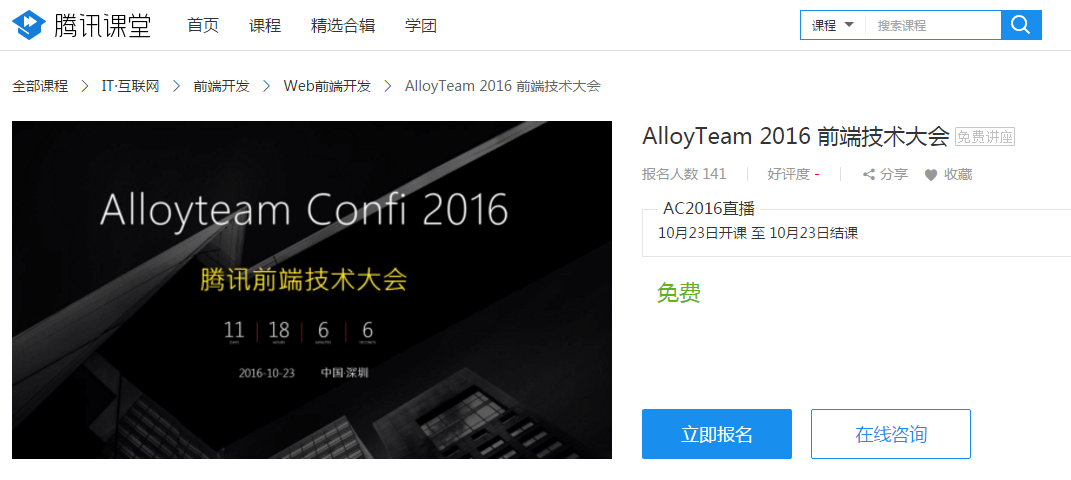The image size is (1071, 480).
Task: Open the 首页 menu item
Action: click(x=203, y=26)
